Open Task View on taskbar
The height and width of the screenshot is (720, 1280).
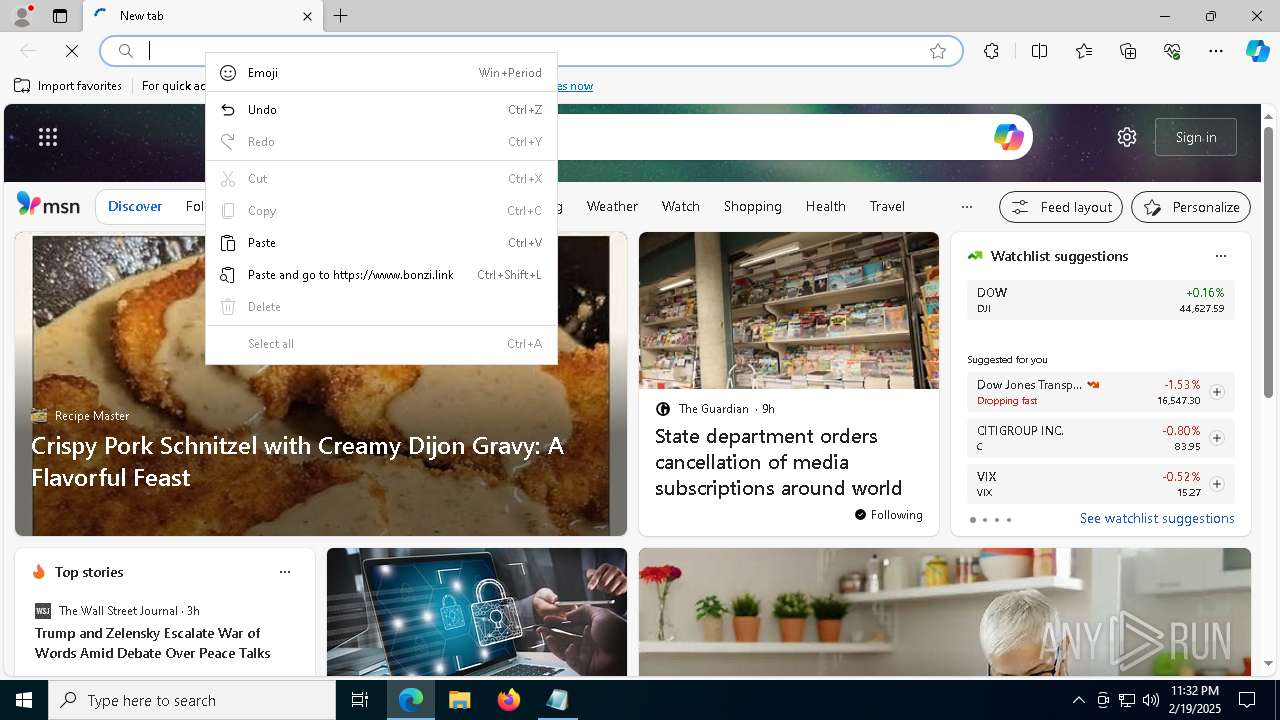point(360,700)
